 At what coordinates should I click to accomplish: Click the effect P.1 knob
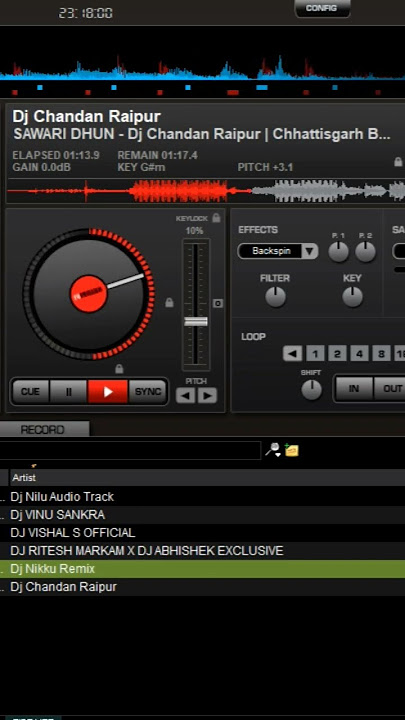click(x=338, y=252)
